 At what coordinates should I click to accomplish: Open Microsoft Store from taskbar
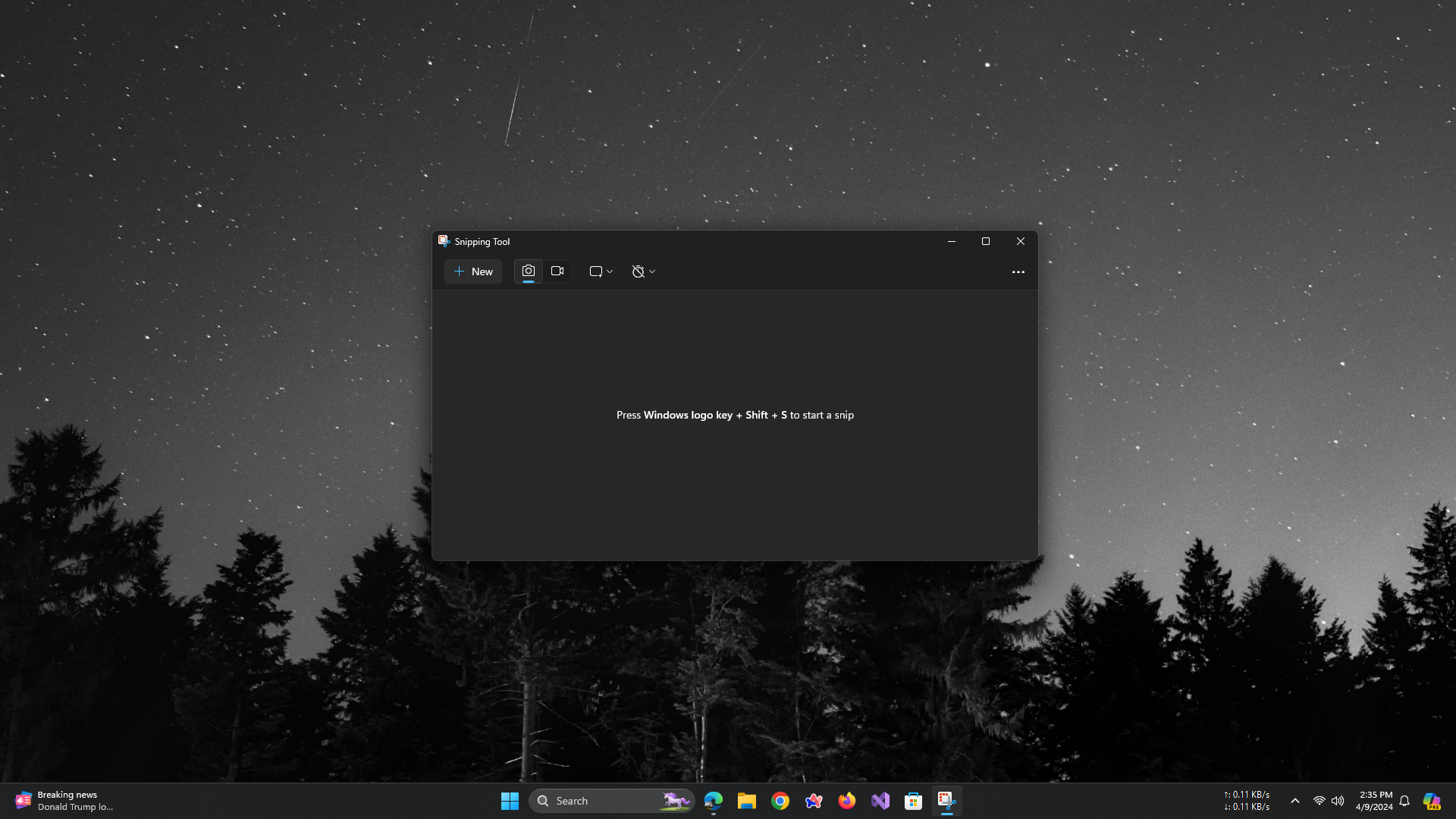tap(914, 801)
